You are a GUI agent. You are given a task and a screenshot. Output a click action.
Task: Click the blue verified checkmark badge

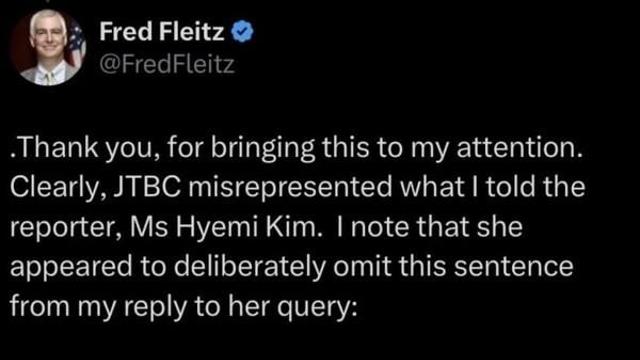[x=242, y=32]
